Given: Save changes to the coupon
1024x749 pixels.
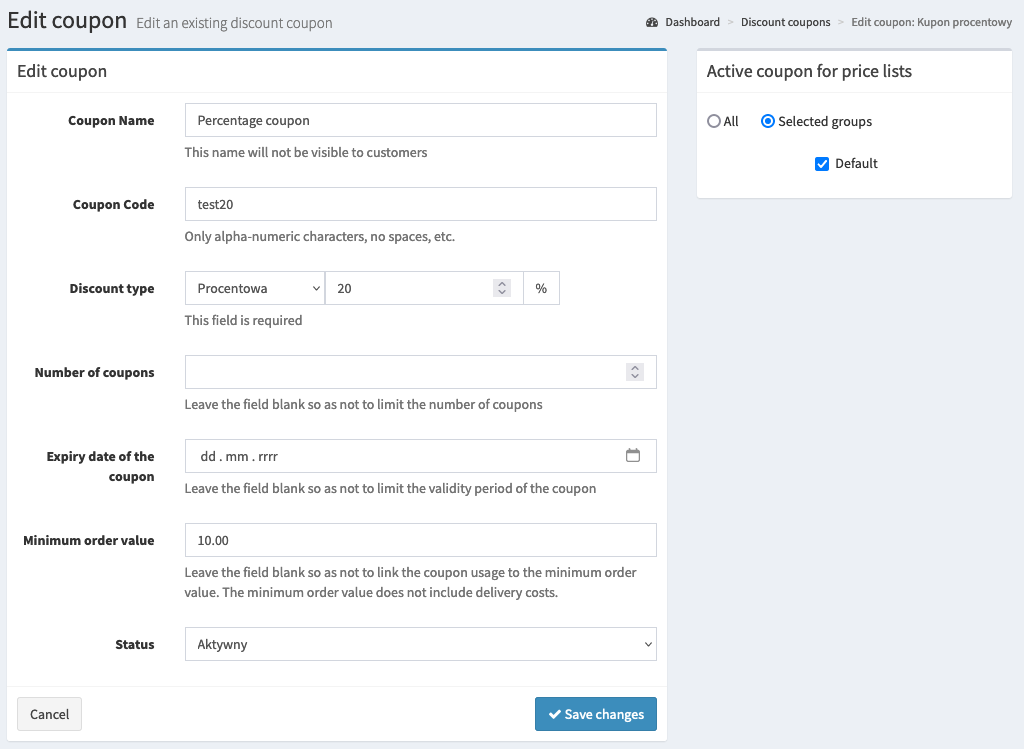Looking at the screenshot, I should coord(596,714).
